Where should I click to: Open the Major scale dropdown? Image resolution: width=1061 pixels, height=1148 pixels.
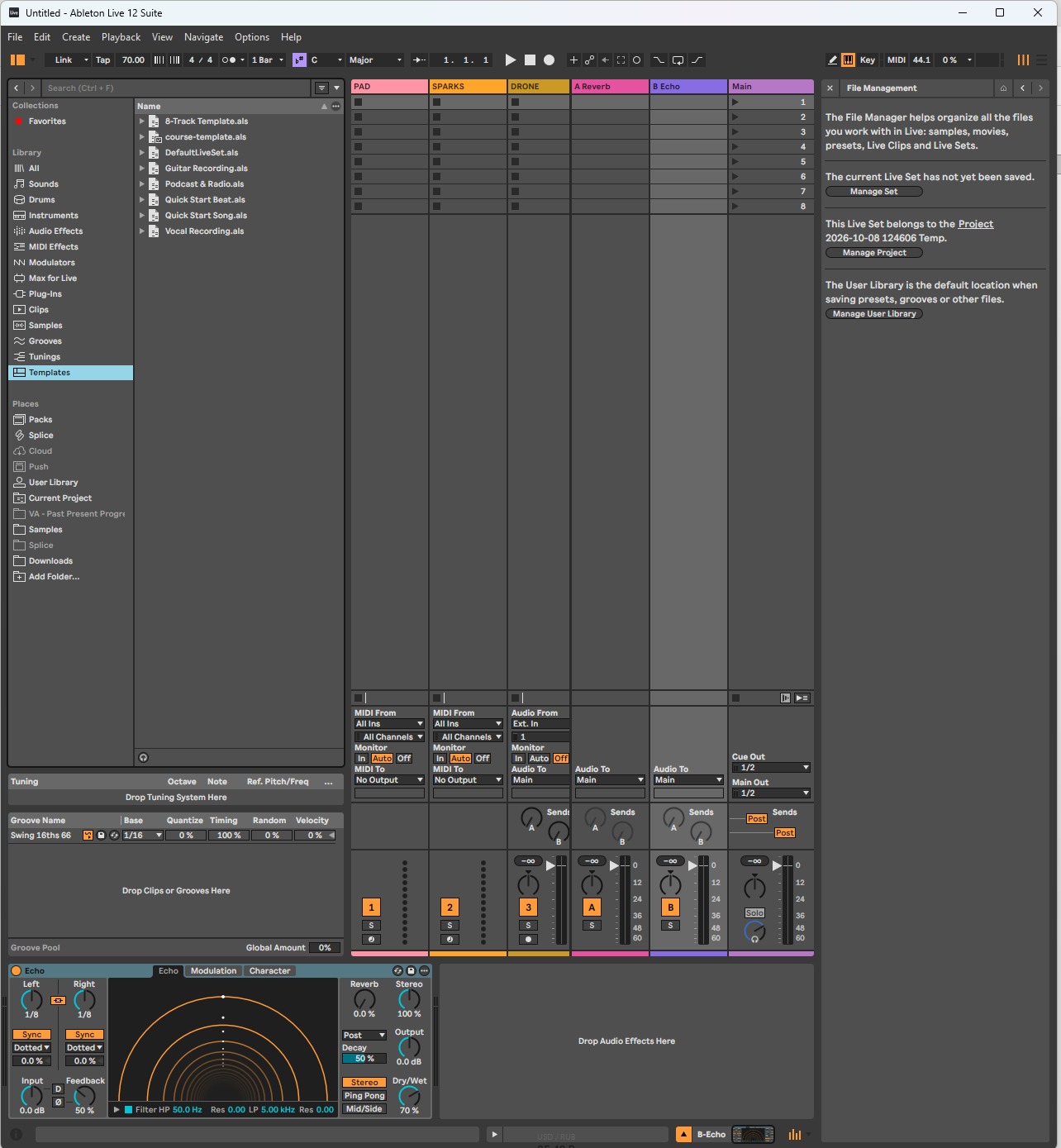375,60
